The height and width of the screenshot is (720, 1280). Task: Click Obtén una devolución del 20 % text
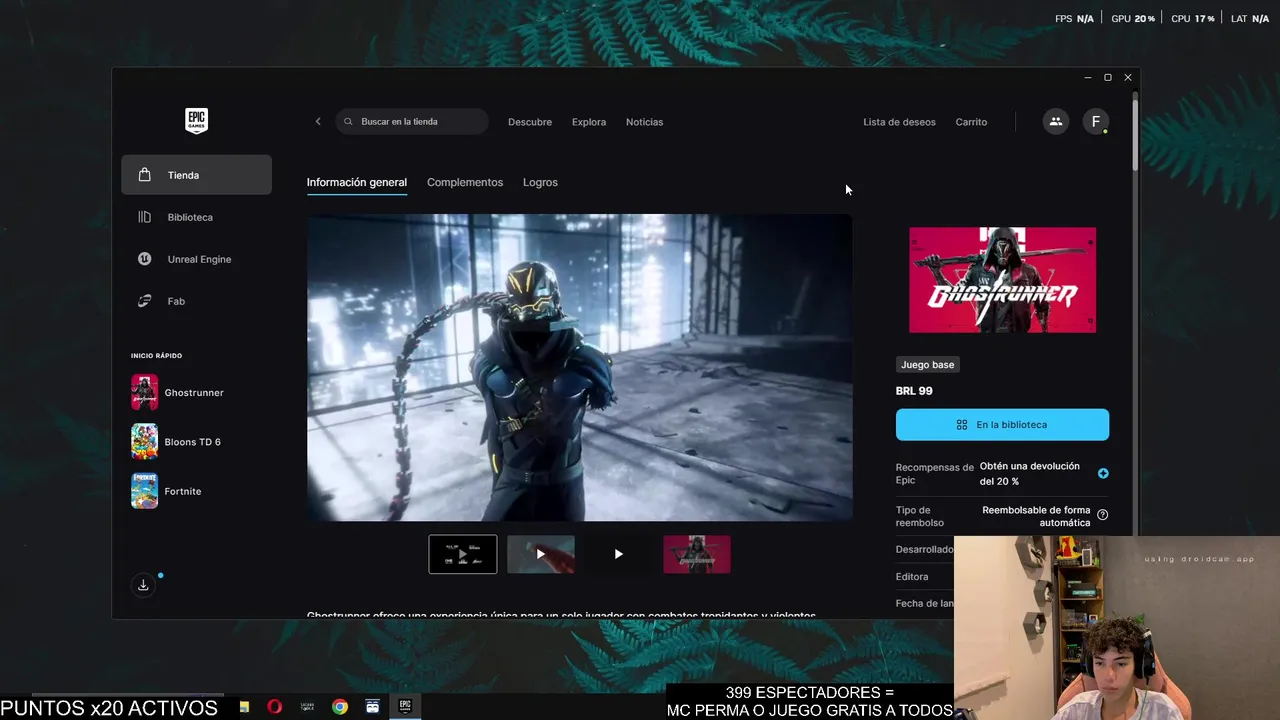point(1030,474)
